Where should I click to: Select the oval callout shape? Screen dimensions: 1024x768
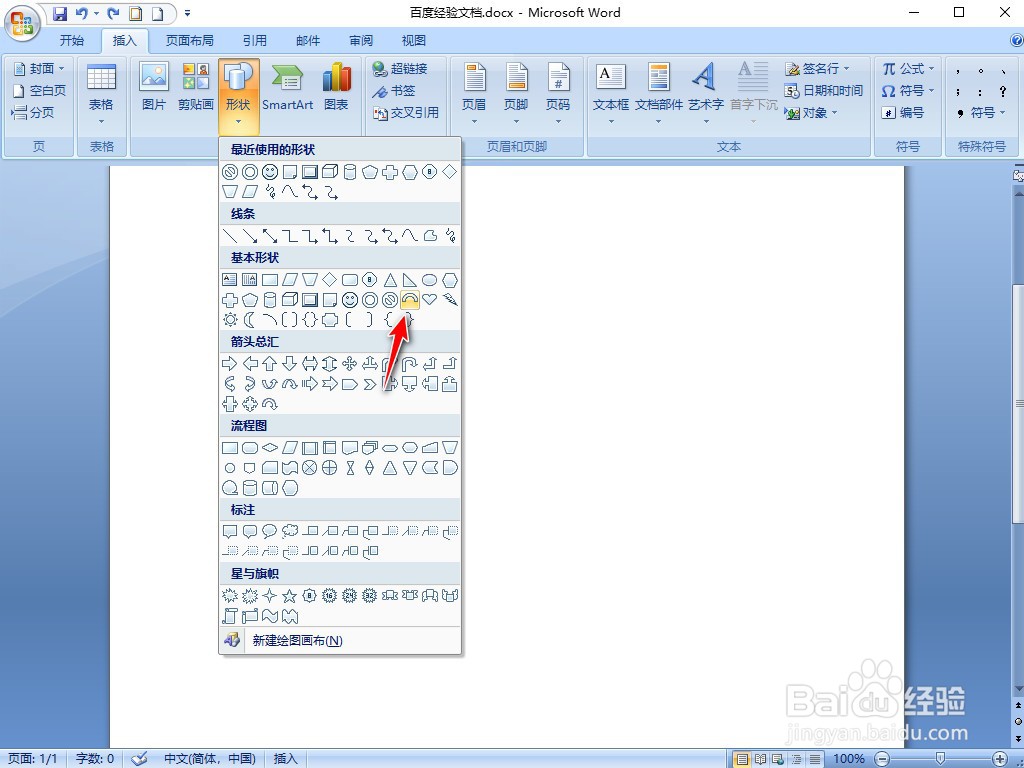pyautogui.click(x=270, y=532)
